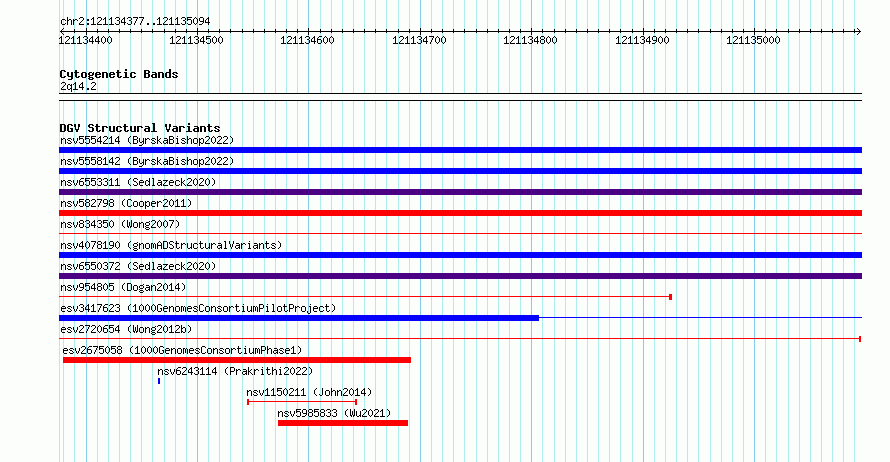Click the Cytogenetic Bands track title
This screenshot has width=890, height=462.
click(119, 74)
